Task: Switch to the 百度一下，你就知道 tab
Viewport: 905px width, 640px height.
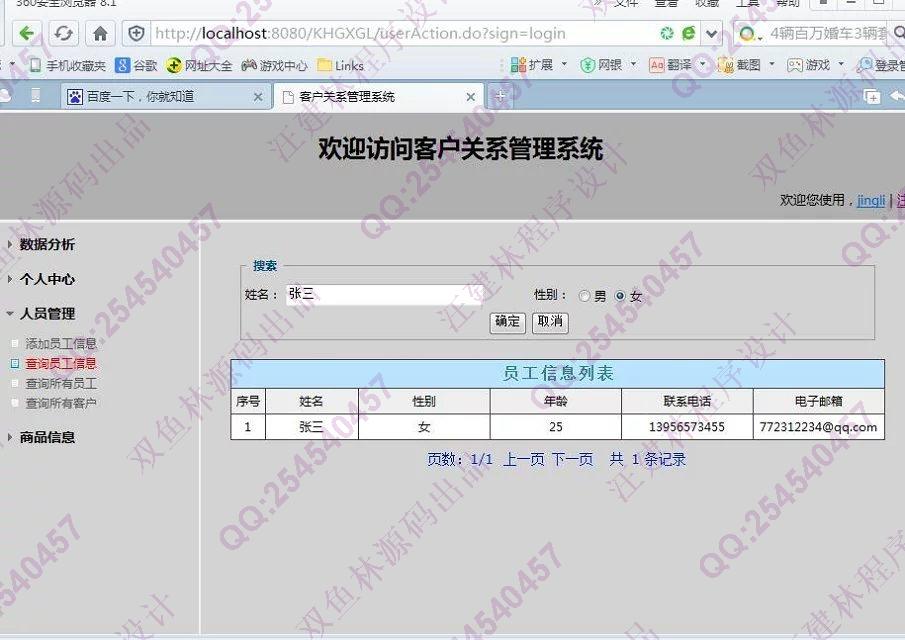Action: click(164, 96)
